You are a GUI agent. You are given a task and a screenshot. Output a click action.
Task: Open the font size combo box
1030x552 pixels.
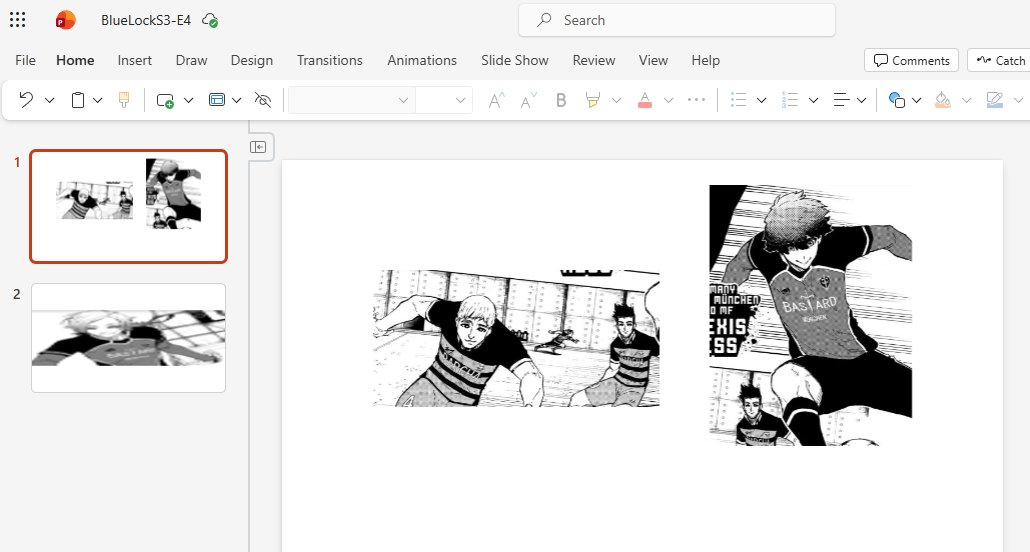[x=444, y=100]
